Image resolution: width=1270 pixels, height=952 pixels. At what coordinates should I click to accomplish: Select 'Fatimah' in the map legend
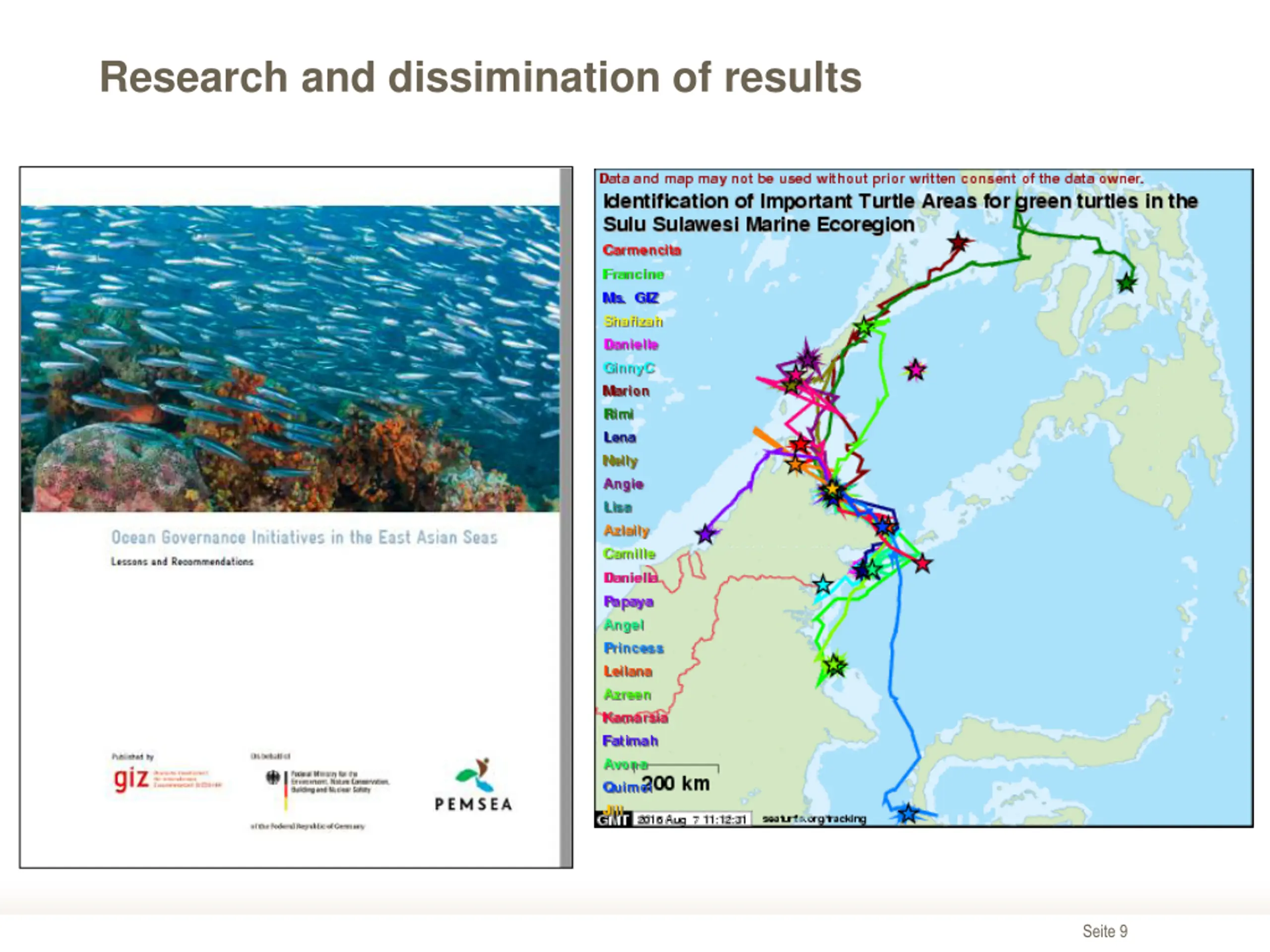click(x=631, y=741)
